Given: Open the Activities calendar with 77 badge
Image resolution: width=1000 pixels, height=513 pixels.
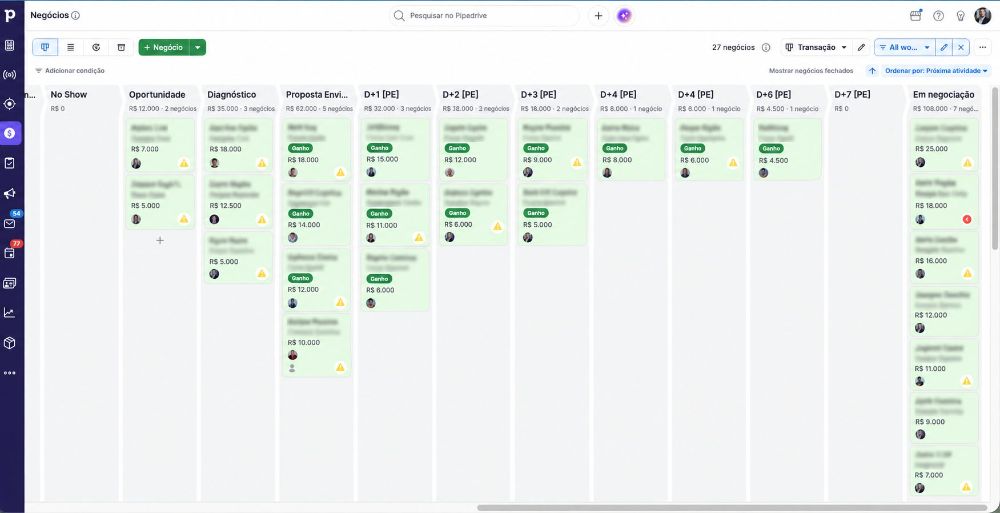Looking at the screenshot, I should coord(10,253).
